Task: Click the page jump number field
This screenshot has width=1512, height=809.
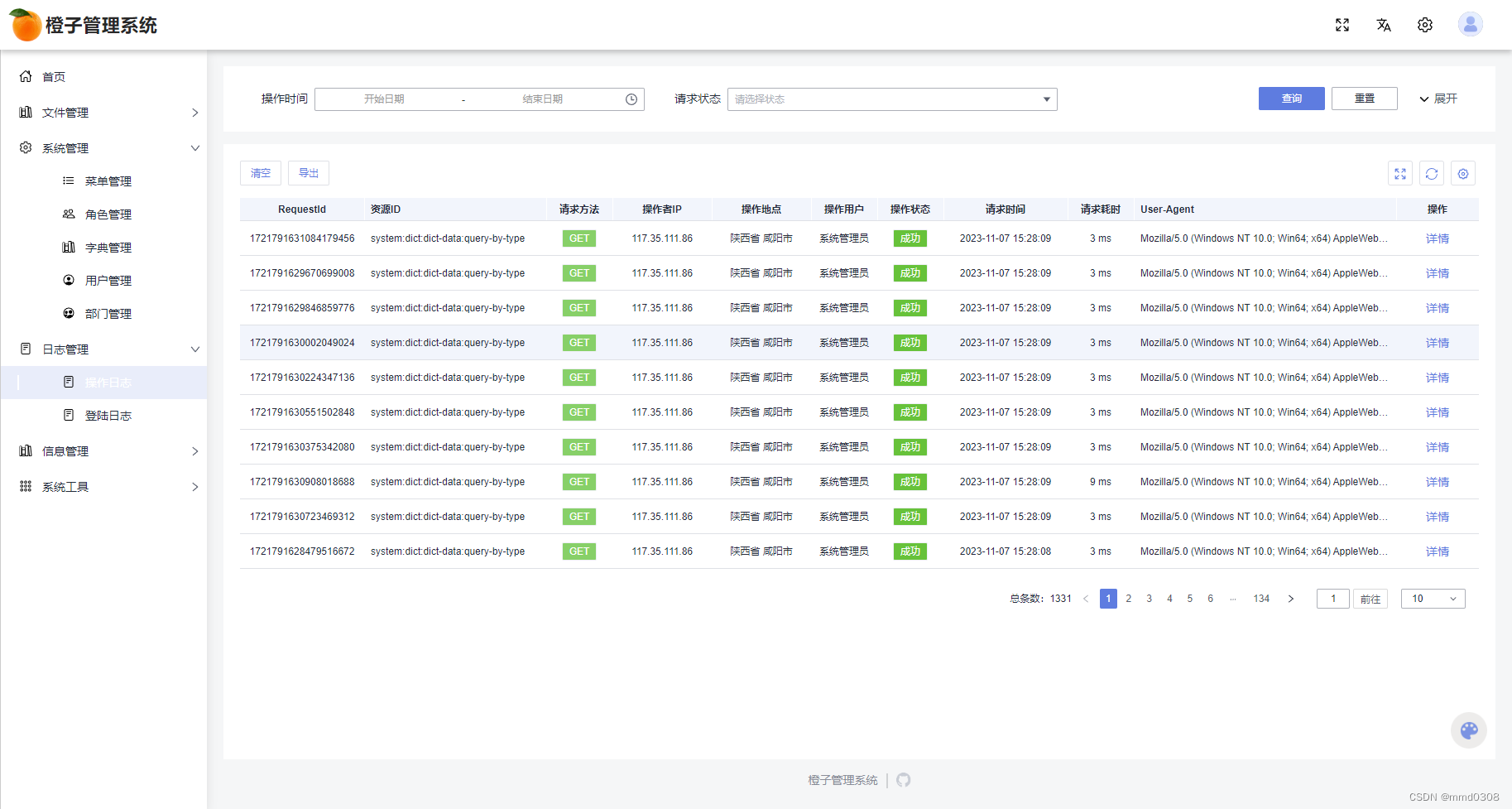Action: (x=1333, y=599)
